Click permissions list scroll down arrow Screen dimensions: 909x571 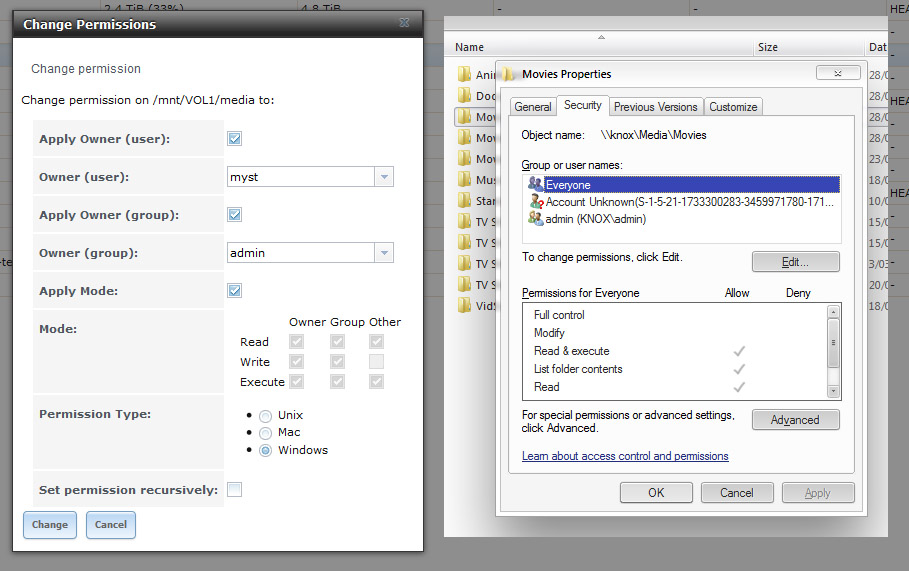(833, 391)
